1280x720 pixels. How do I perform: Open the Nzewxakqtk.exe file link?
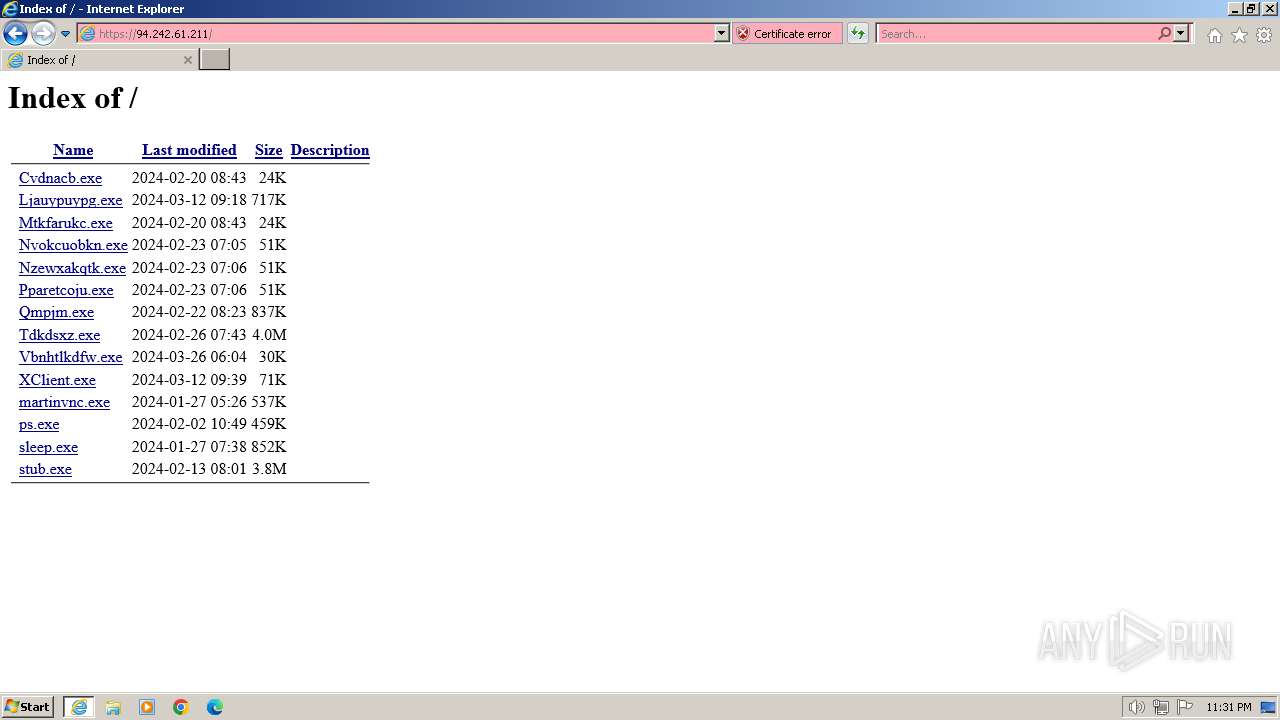pos(72,268)
